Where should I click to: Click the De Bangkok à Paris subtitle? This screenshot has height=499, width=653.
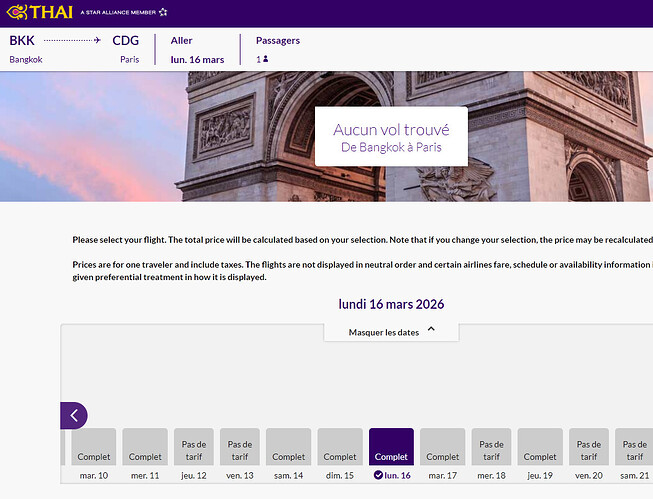coord(391,147)
